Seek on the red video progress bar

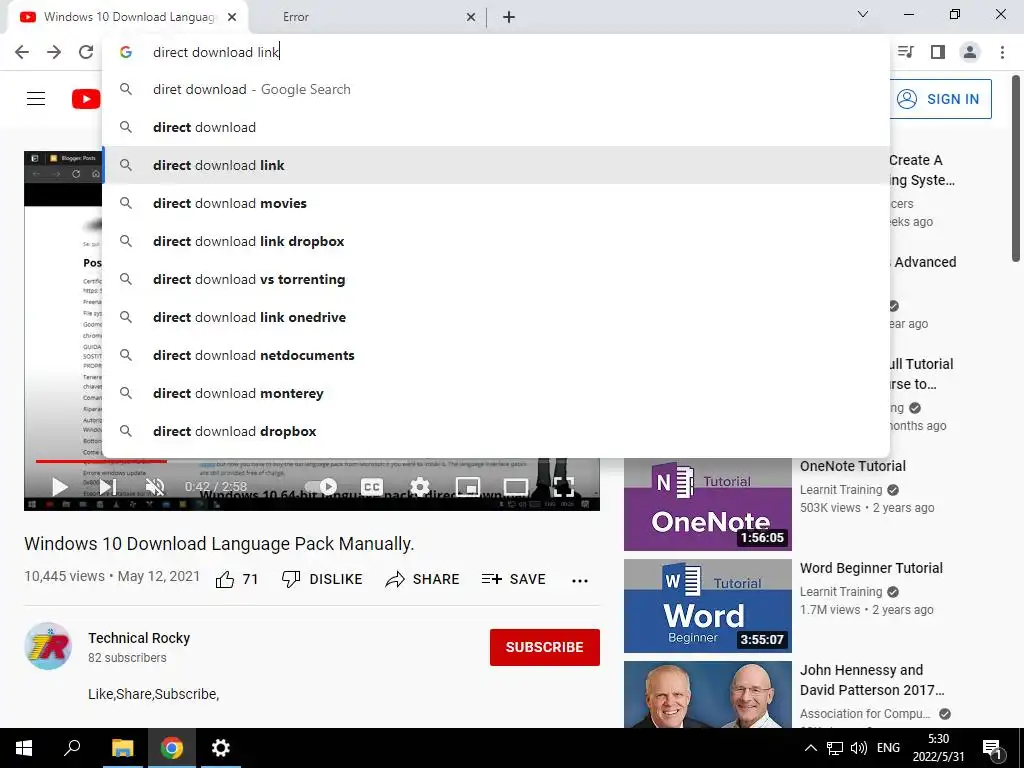click(x=101, y=461)
